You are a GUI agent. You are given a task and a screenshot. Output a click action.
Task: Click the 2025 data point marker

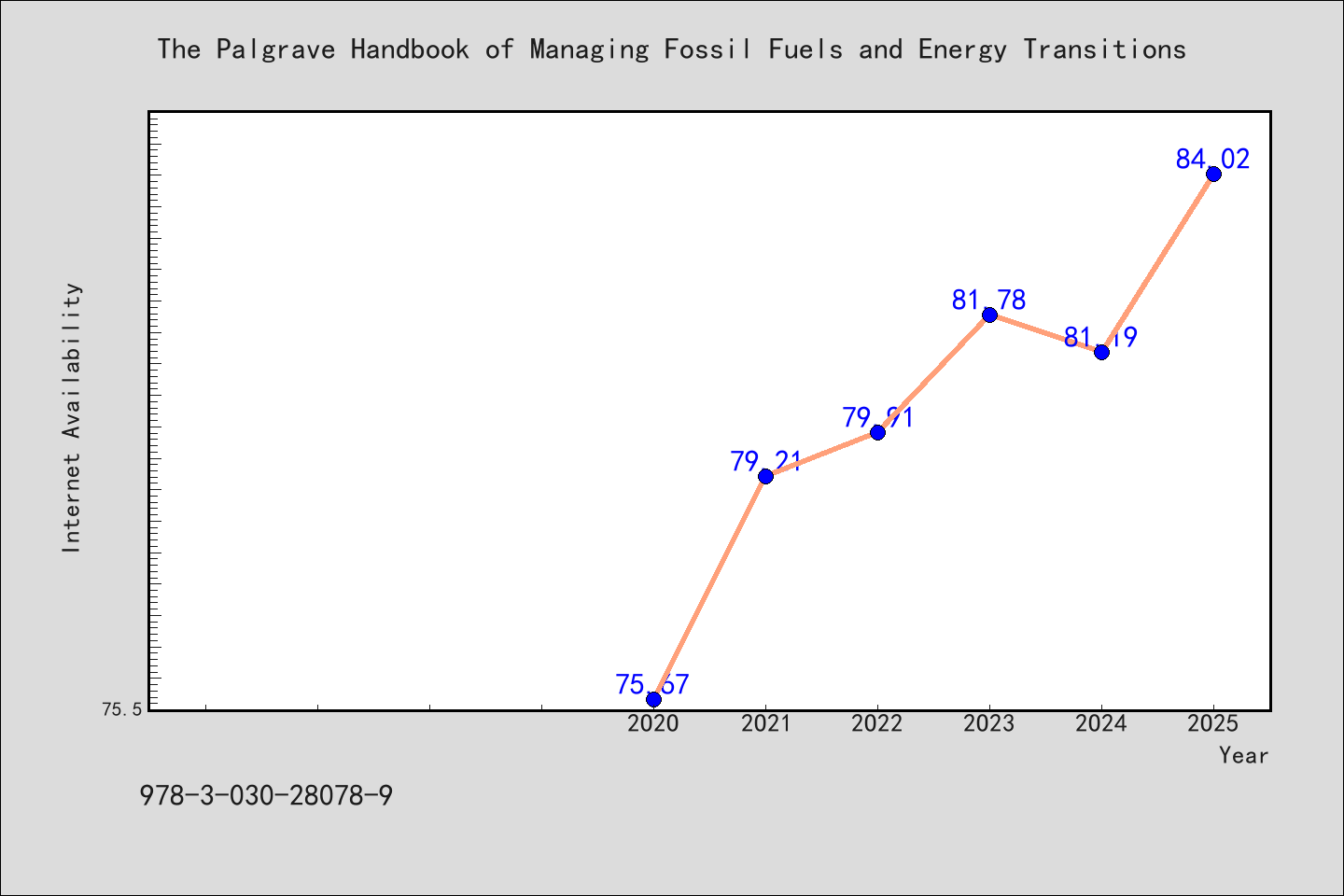[1213, 174]
